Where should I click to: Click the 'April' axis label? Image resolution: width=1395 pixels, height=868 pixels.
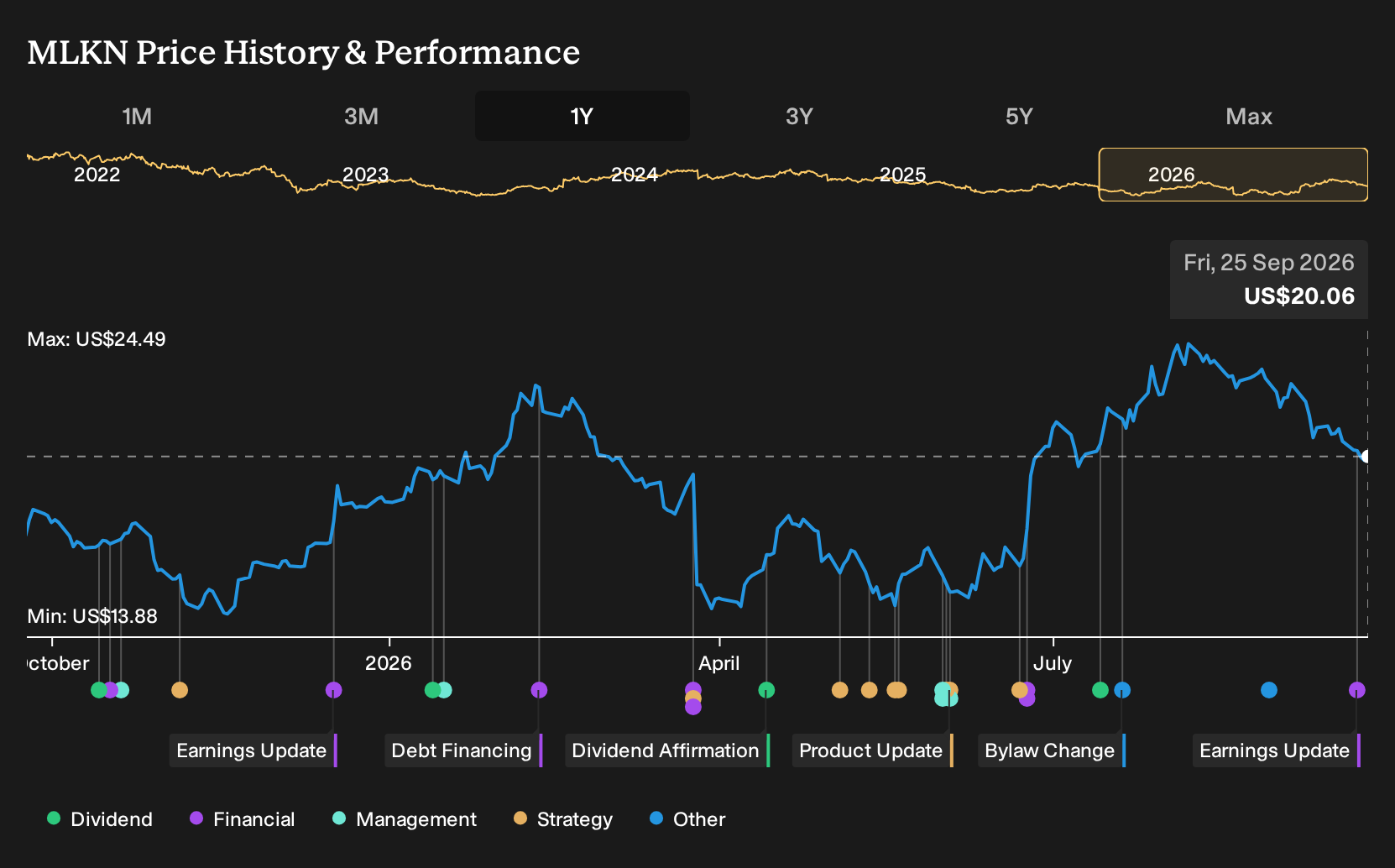(719, 663)
